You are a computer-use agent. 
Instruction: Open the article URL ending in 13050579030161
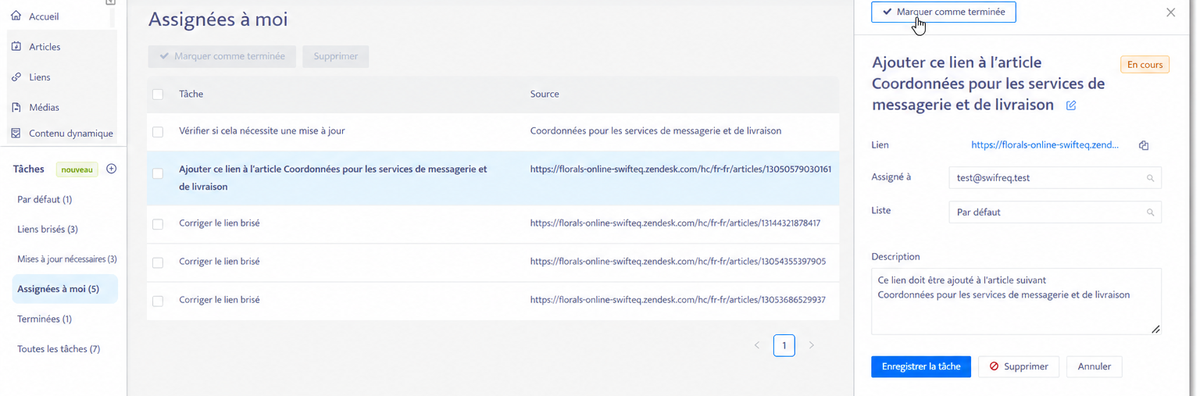pyautogui.click(x=681, y=169)
